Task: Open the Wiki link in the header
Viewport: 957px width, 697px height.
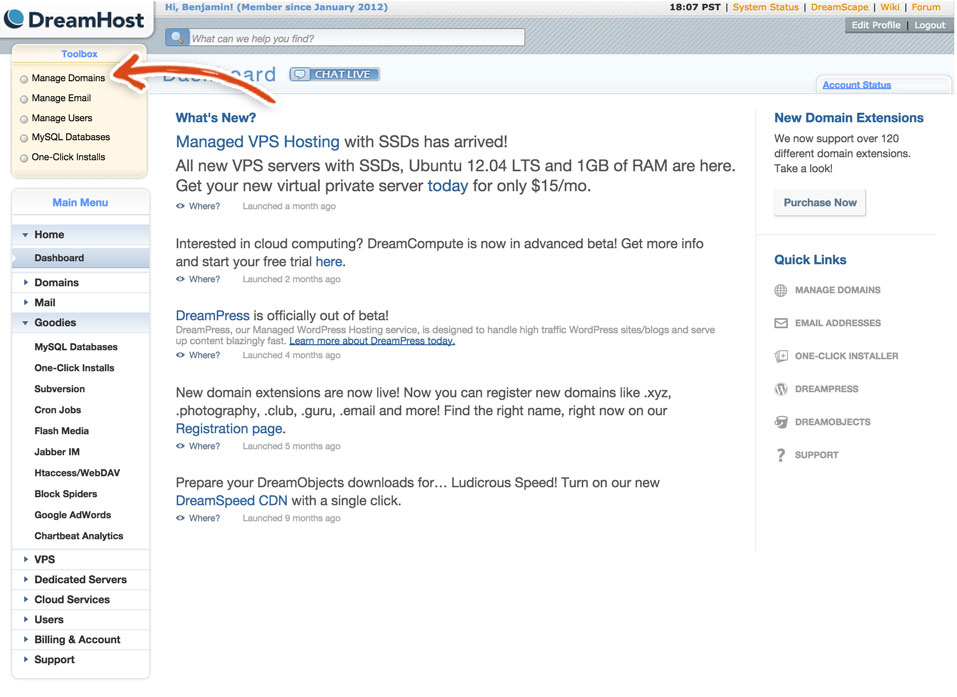Action: click(x=890, y=7)
